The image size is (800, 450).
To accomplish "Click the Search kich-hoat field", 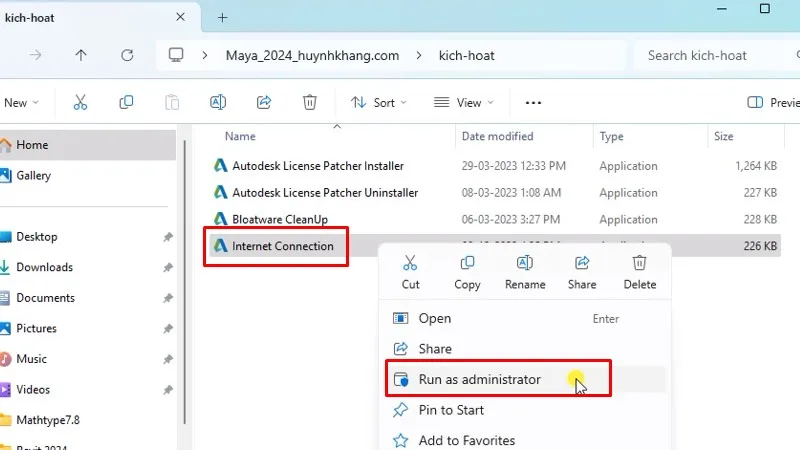I will (717, 55).
